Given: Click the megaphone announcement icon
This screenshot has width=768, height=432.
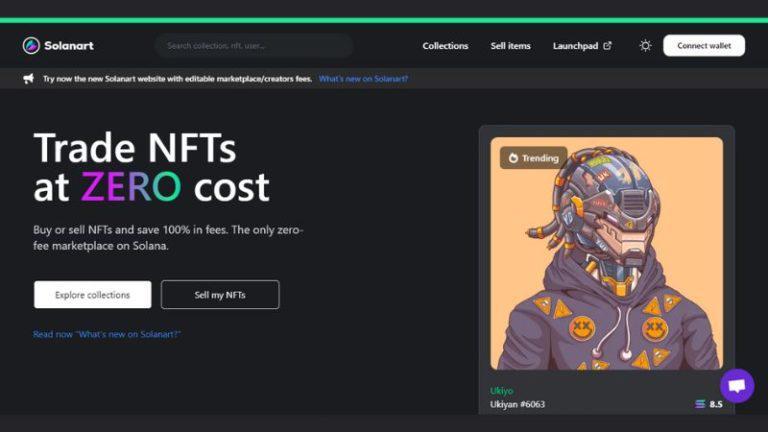Looking at the screenshot, I should point(28,78).
